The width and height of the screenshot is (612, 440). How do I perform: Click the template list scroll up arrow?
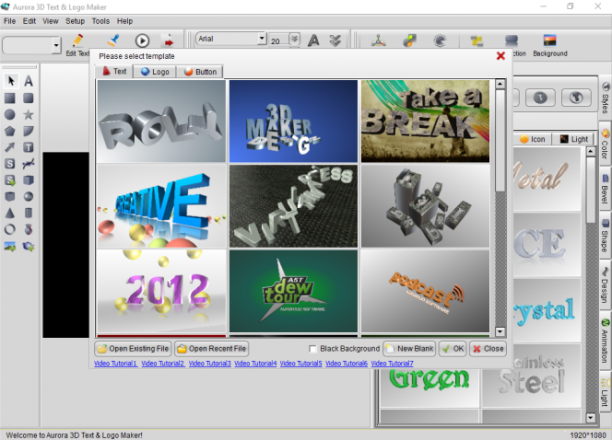point(500,84)
